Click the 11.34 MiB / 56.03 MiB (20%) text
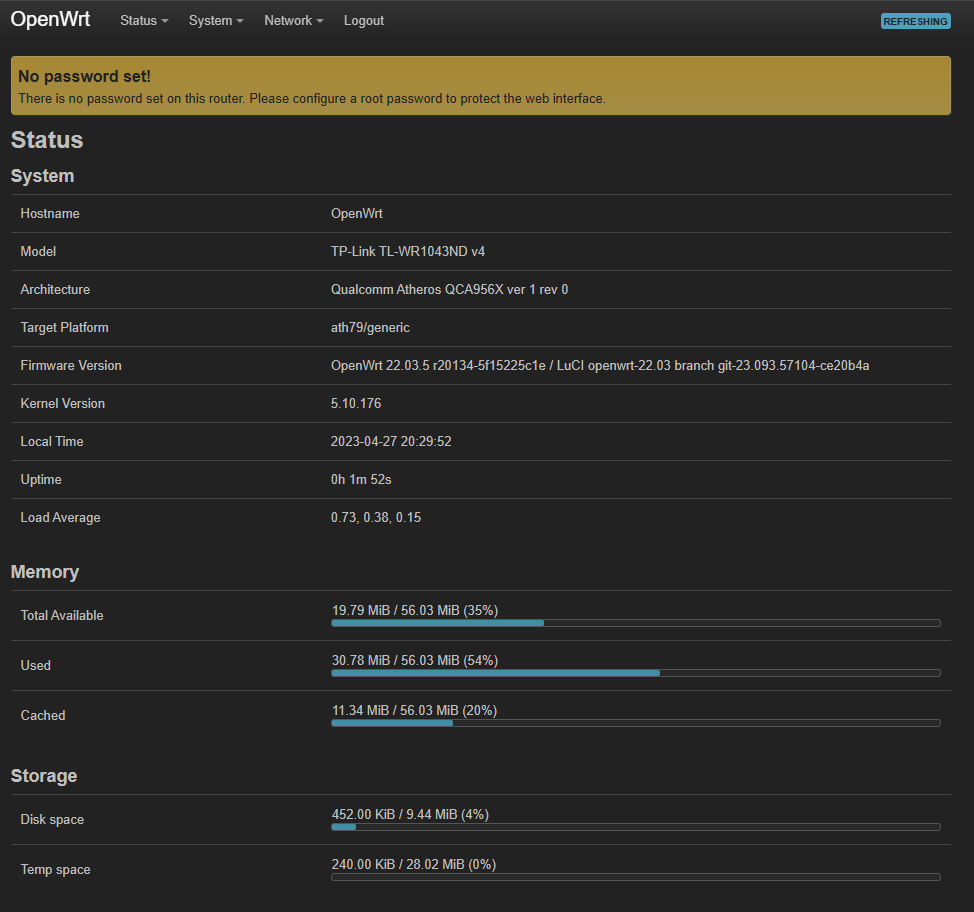Screen dimensions: 974x912 click(414, 710)
